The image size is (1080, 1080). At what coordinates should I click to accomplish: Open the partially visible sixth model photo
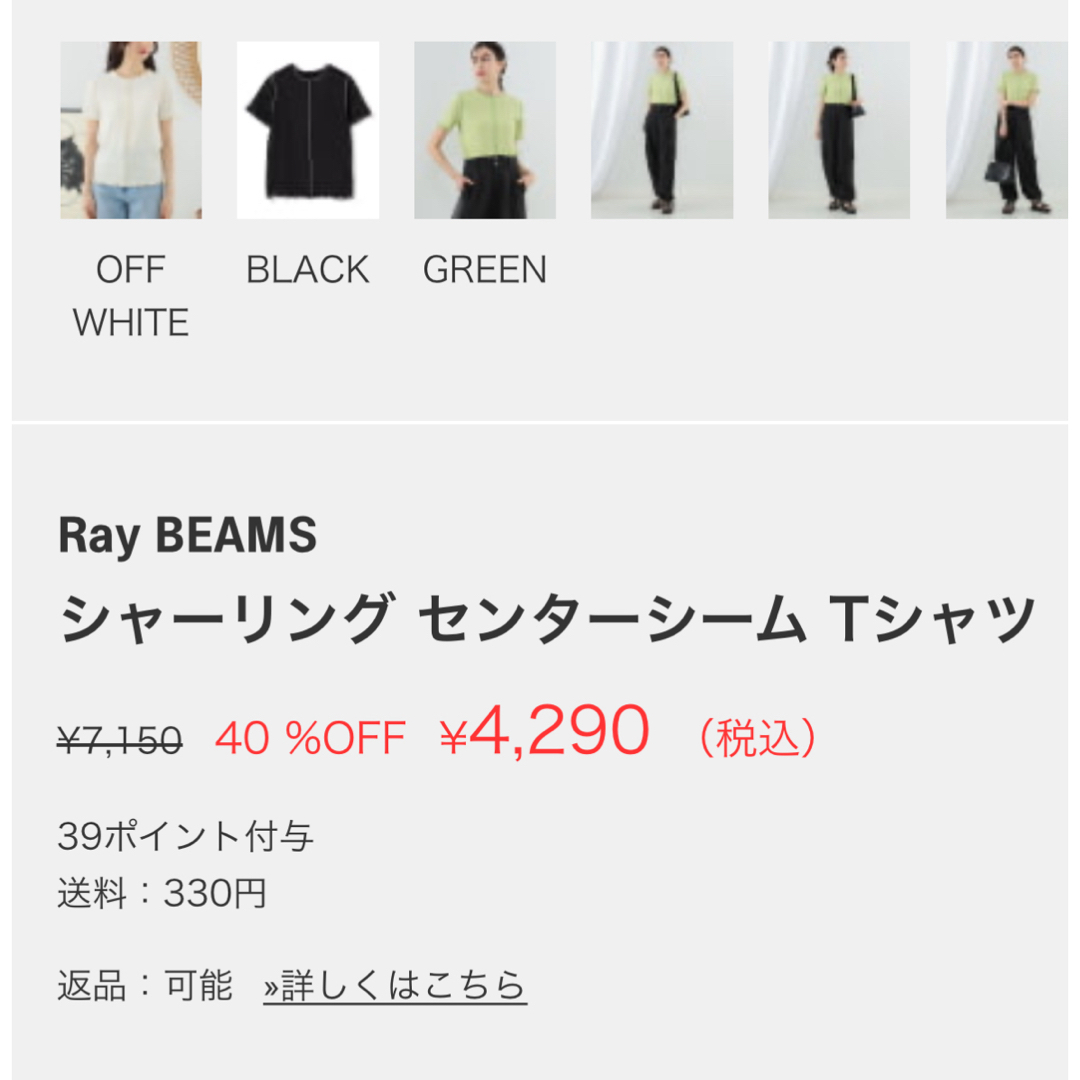1006,130
